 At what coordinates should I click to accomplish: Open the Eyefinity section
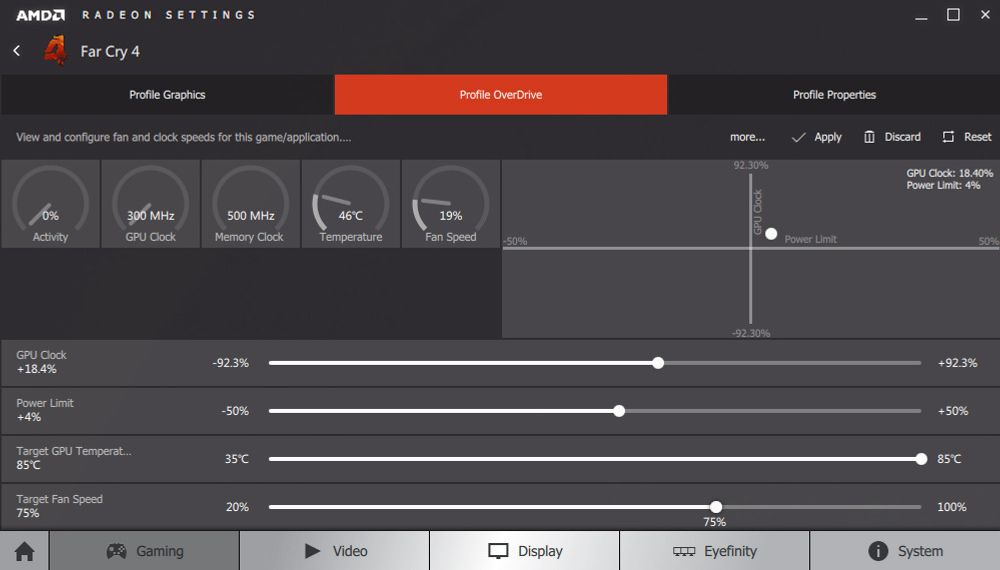(714, 551)
